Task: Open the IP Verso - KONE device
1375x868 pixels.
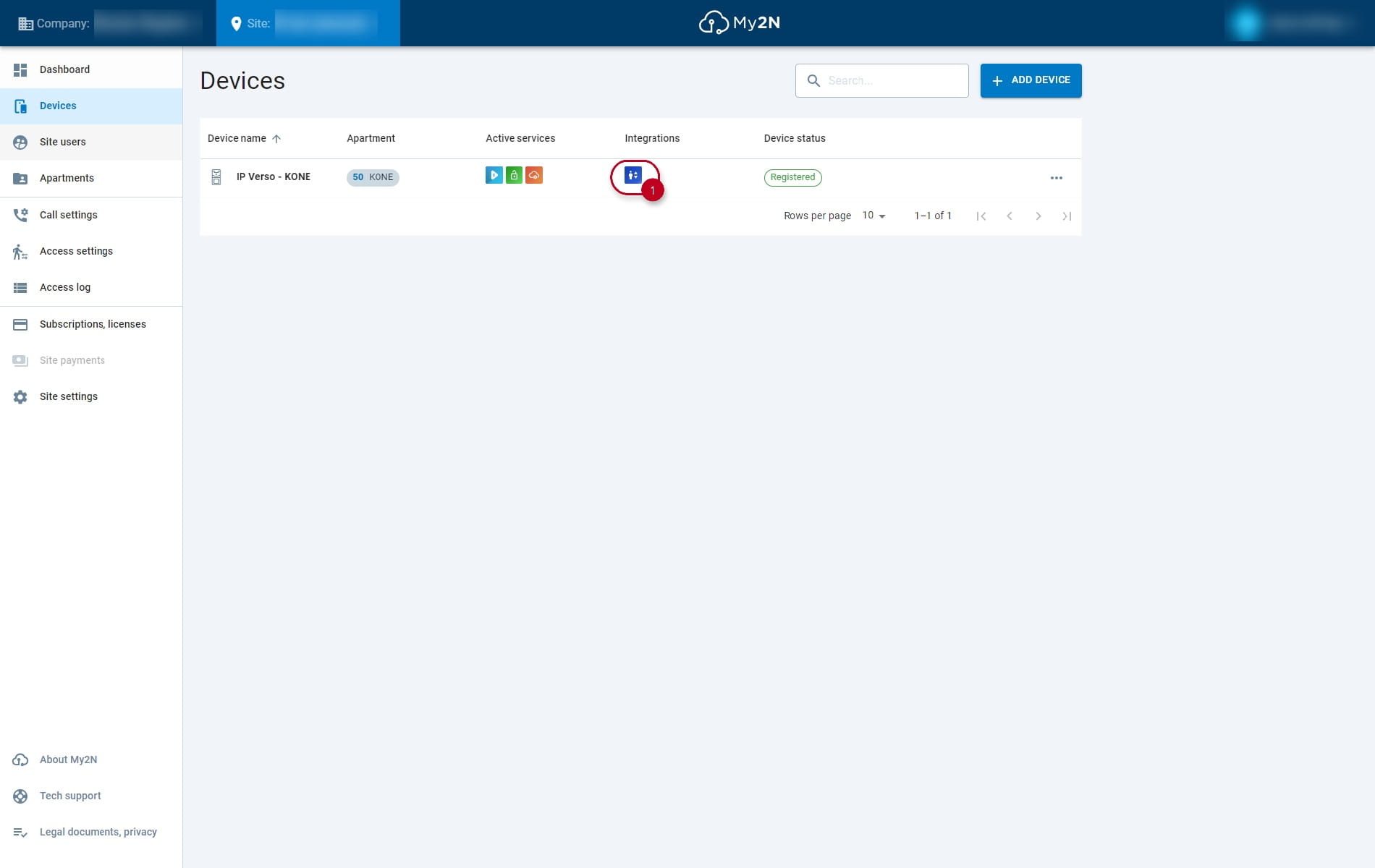Action: (x=273, y=176)
